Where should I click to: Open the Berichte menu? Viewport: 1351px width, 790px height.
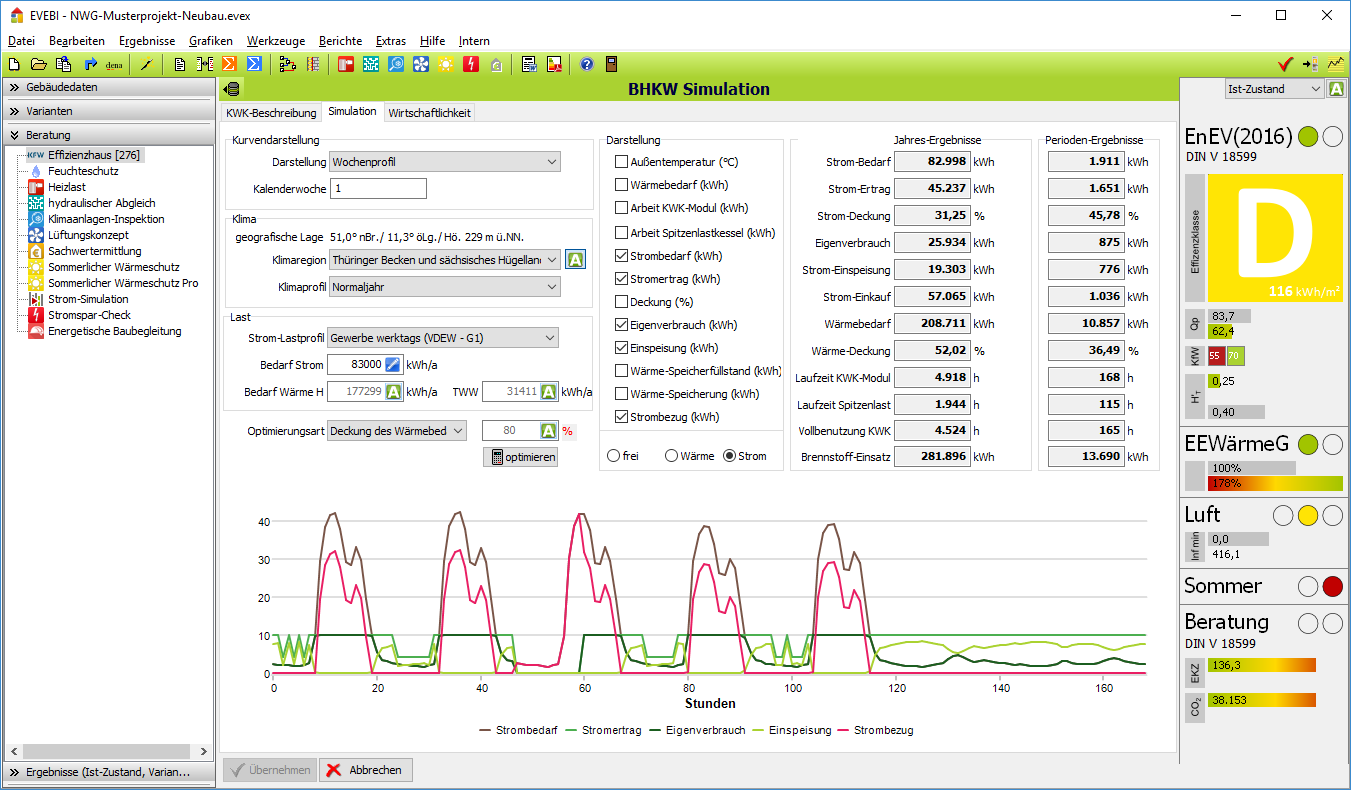tap(340, 41)
